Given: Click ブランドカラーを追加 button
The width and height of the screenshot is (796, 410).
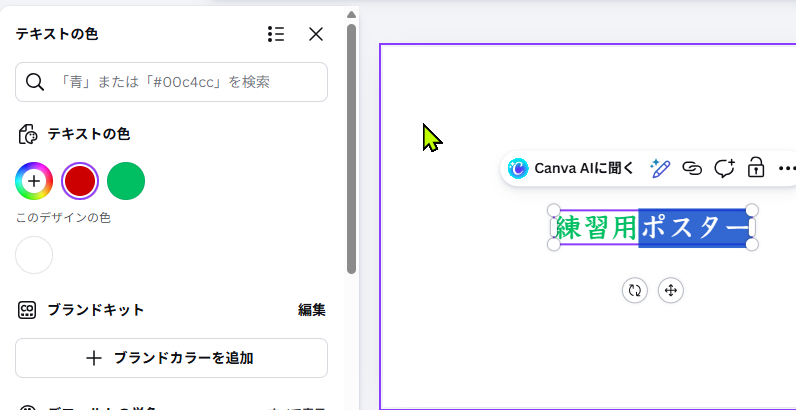Looking at the screenshot, I should pos(171,358).
